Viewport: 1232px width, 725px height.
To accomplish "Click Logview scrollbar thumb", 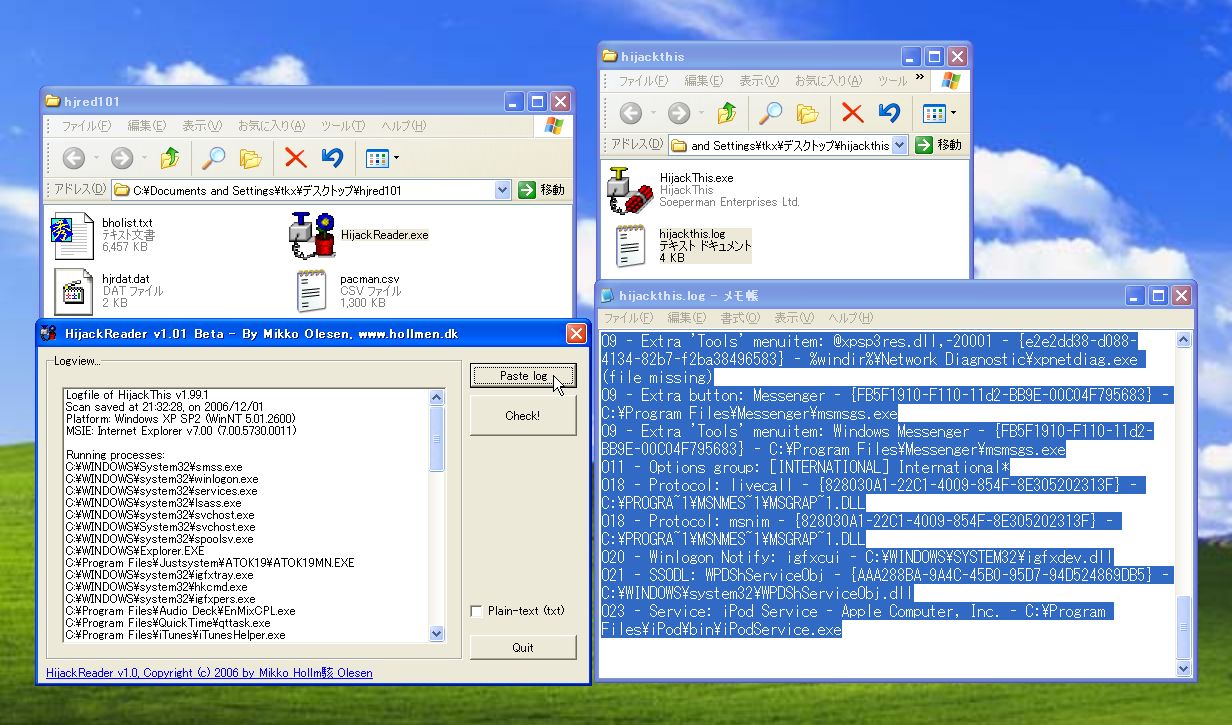I will tap(437, 437).
